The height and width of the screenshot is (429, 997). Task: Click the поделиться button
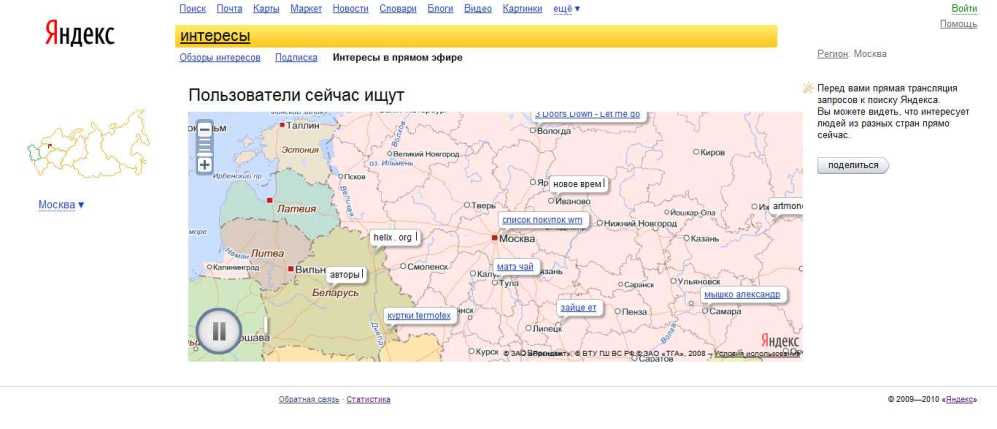853,165
